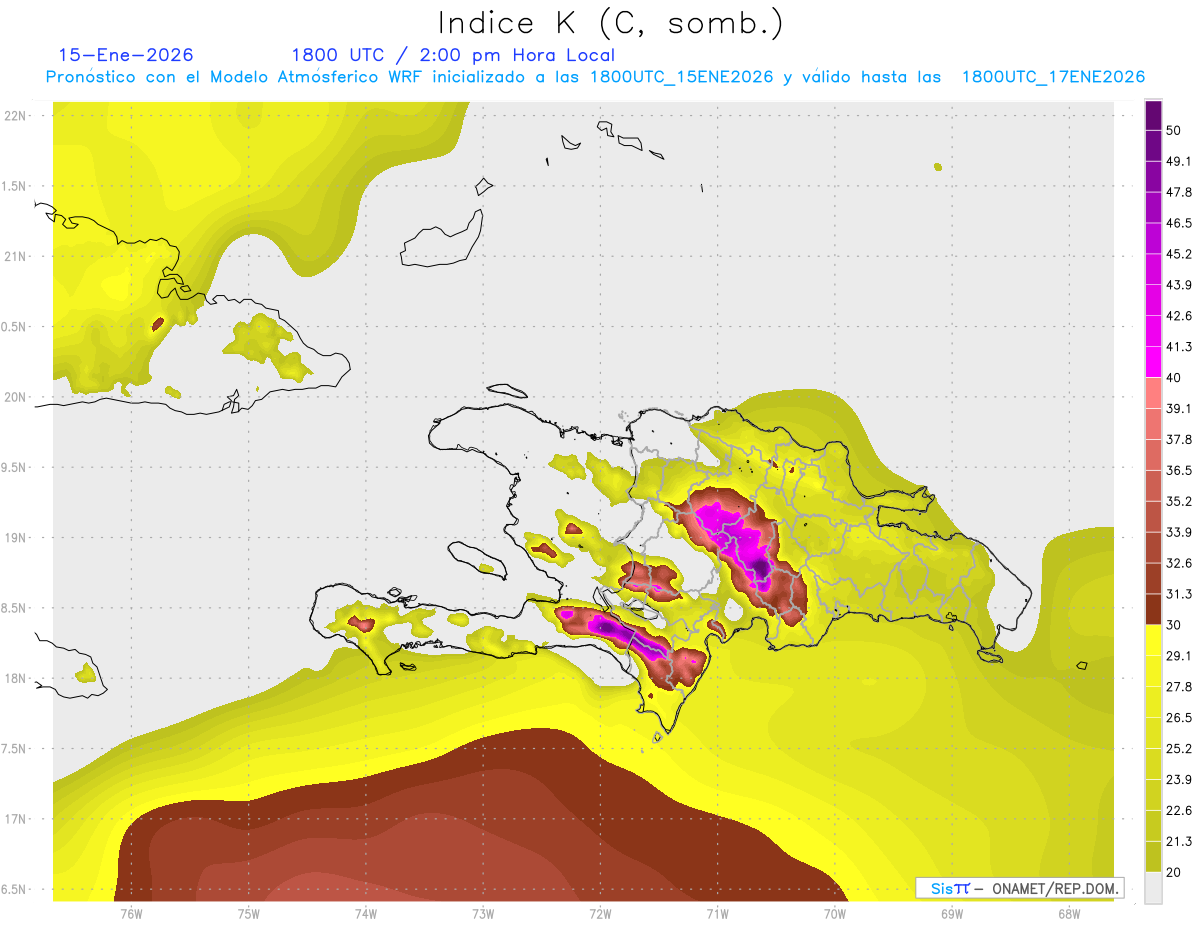Select the colorbar value "20"
This screenshot has height=927, width=1200.
point(1173,872)
